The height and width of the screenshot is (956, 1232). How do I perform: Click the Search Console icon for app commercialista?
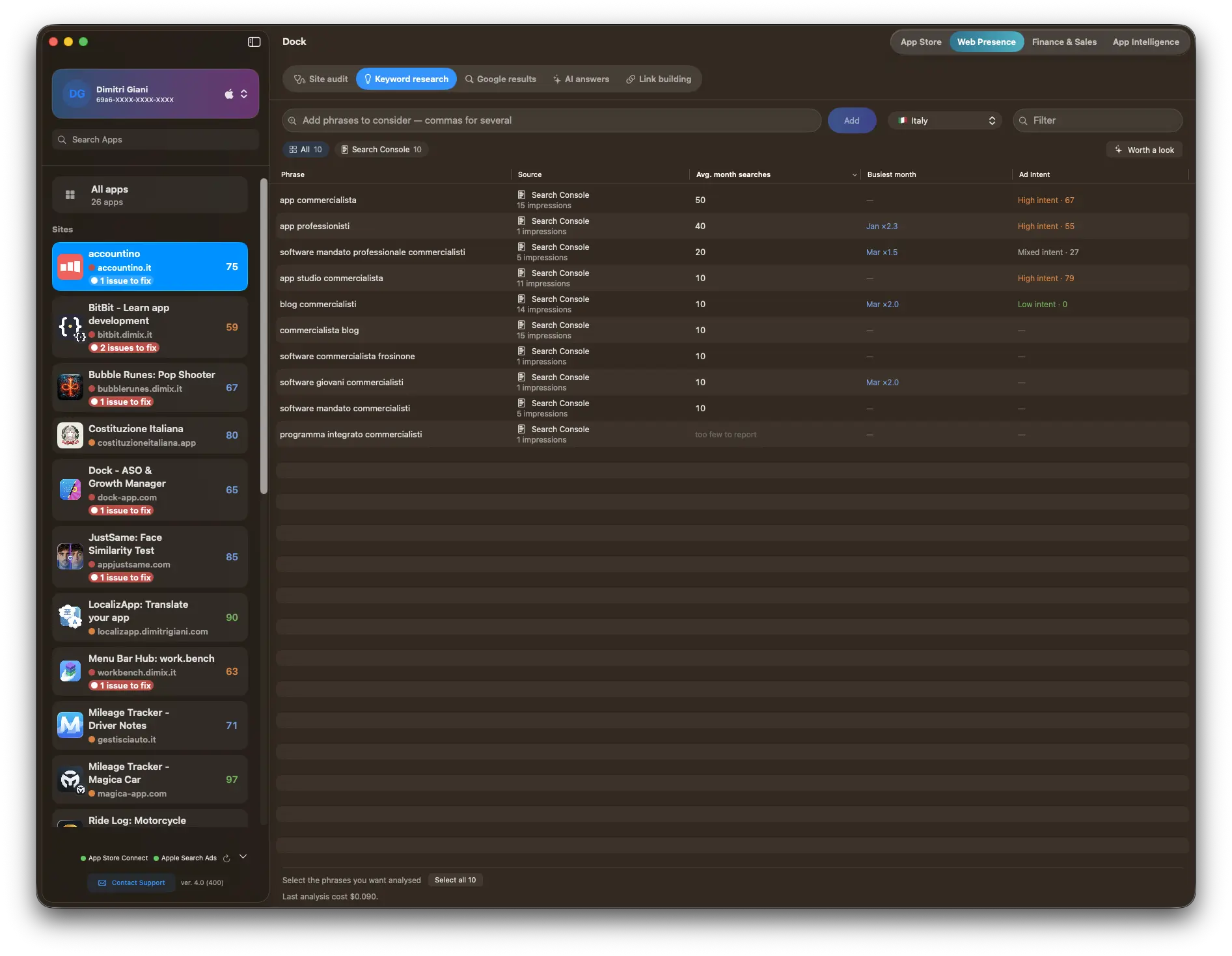[x=521, y=195]
